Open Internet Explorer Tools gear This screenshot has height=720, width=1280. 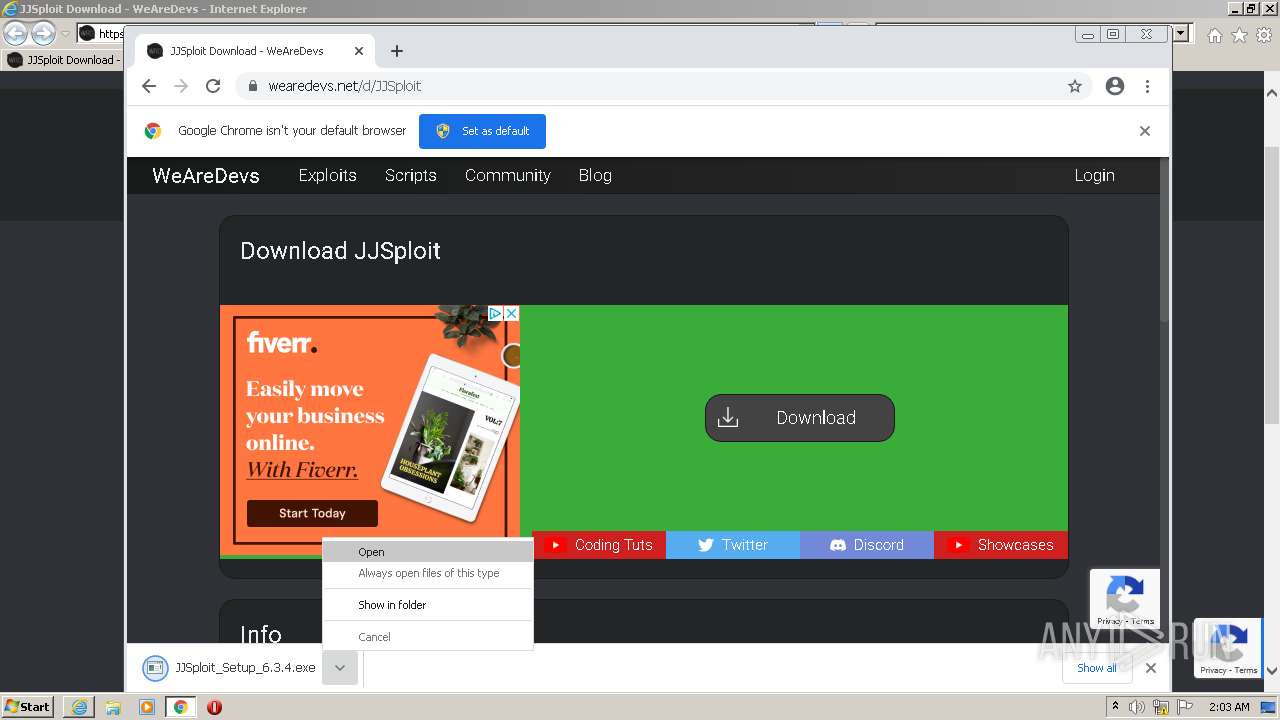pos(1264,35)
